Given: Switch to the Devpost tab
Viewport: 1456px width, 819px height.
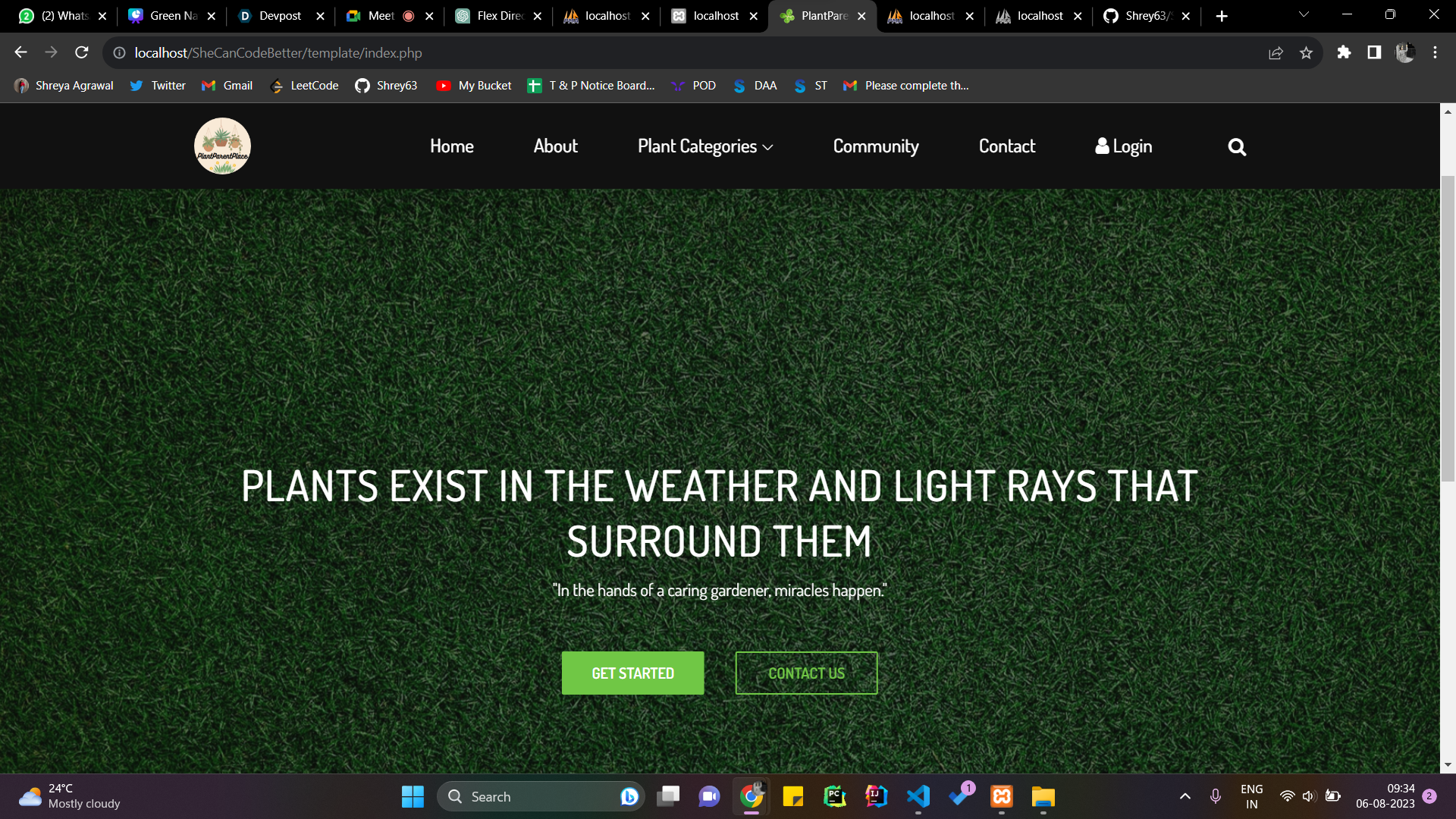Looking at the screenshot, I should tap(279, 16).
